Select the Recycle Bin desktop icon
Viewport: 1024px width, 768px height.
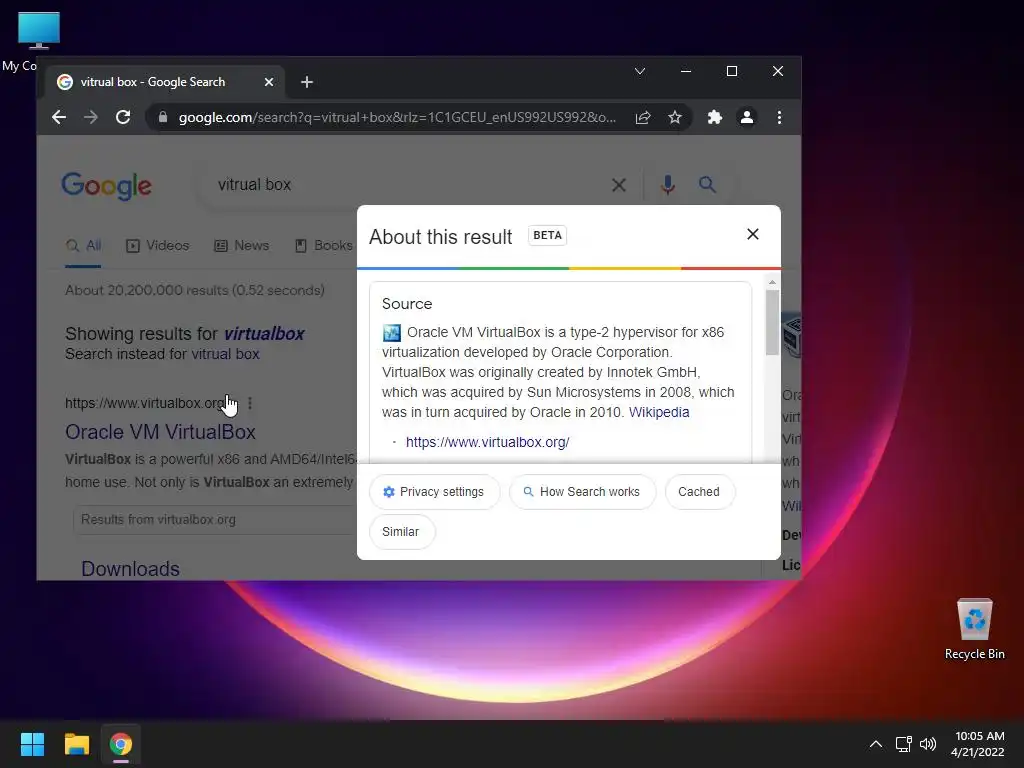click(974, 629)
